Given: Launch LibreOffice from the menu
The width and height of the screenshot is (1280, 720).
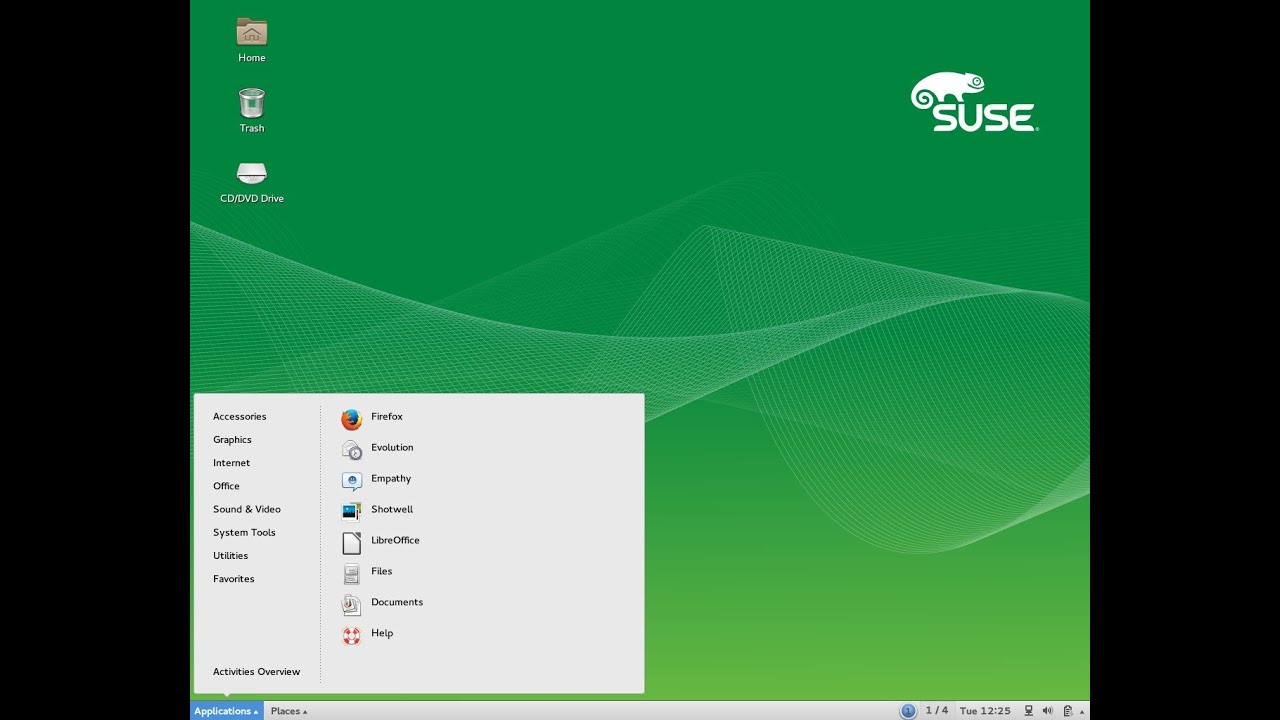Looking at the screenshot, I should 380,541.
